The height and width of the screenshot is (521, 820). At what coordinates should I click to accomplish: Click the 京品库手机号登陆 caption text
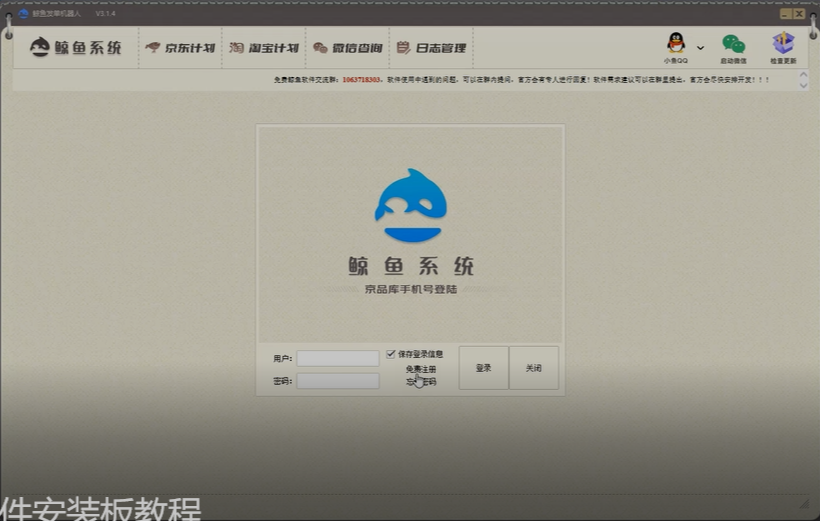411,289
